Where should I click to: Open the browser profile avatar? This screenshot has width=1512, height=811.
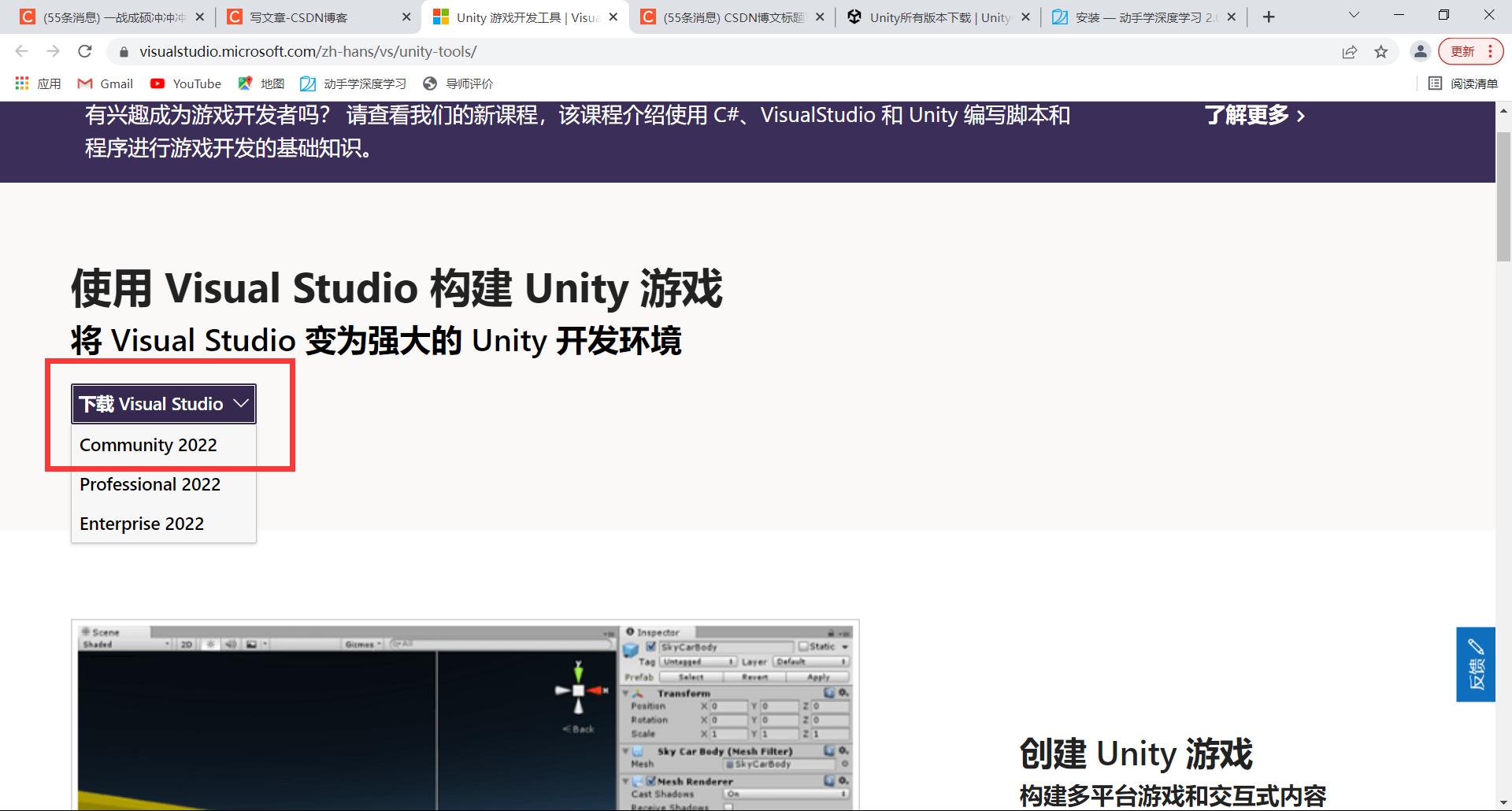[x=1421, y=51]
